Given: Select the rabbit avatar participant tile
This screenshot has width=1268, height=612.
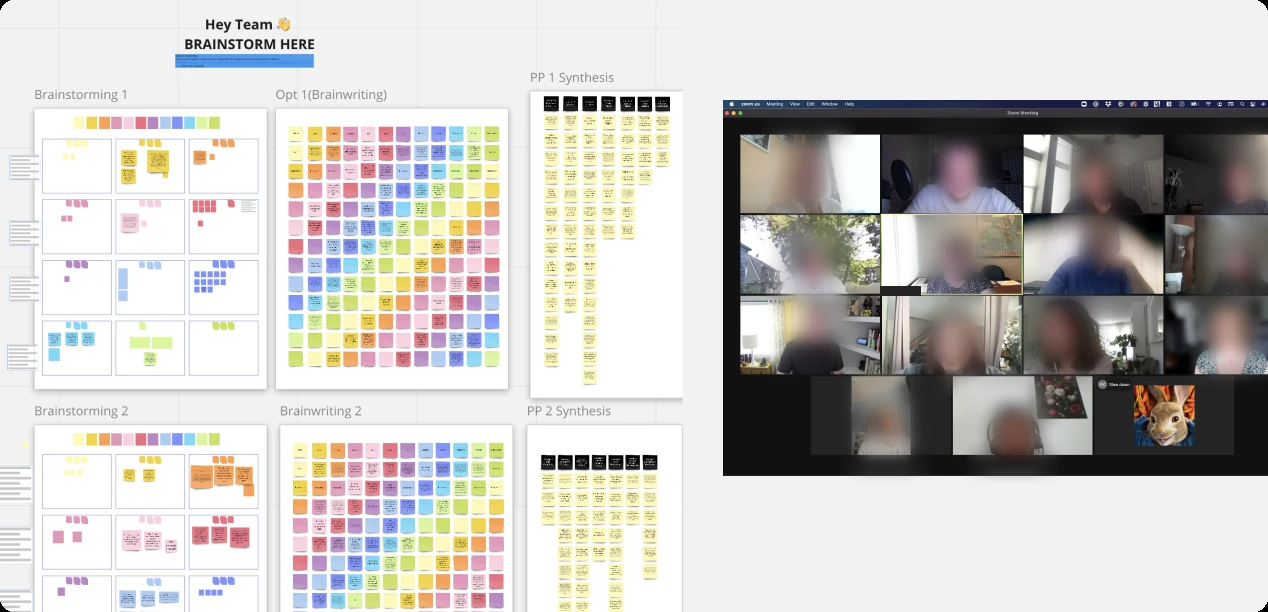Looking at the screenshot, I should [x=1163, y=416].
